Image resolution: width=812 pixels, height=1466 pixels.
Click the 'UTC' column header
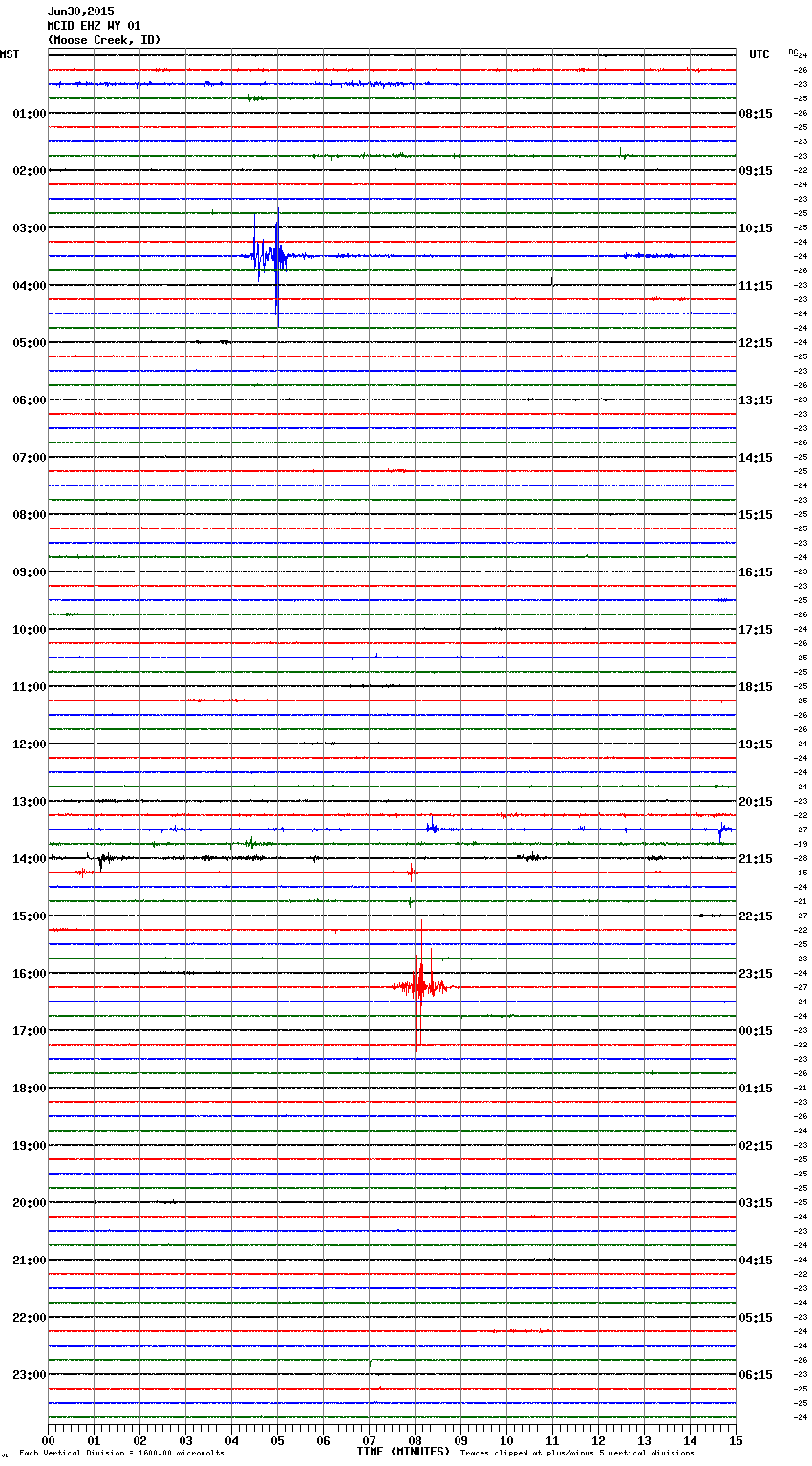pyautogui.click(x=759, y=54)
